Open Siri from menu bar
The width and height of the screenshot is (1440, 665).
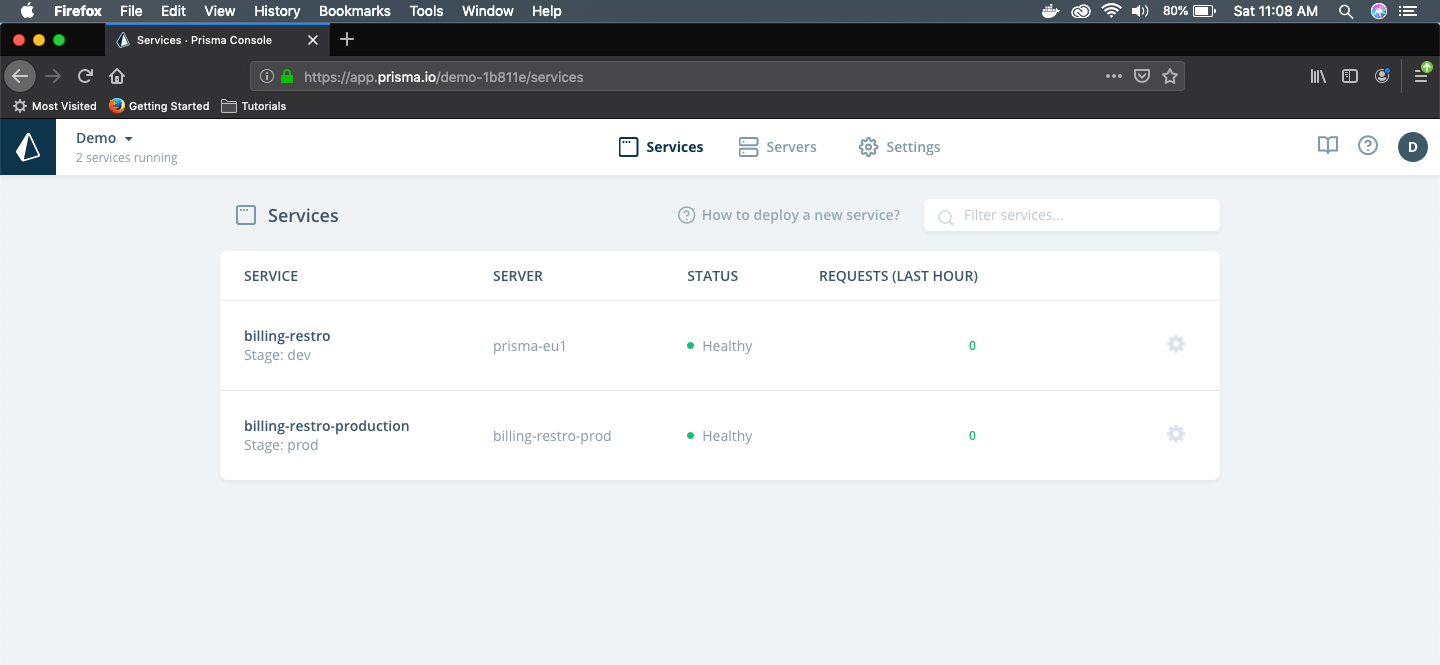click(x=1379, y=11)
